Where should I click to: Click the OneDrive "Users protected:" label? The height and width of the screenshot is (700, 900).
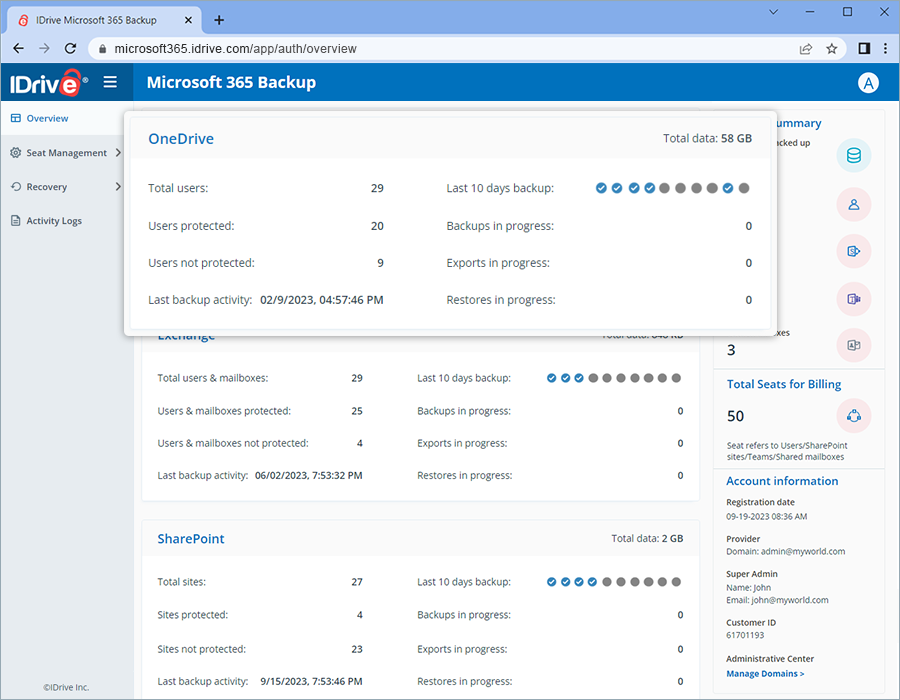191,226
